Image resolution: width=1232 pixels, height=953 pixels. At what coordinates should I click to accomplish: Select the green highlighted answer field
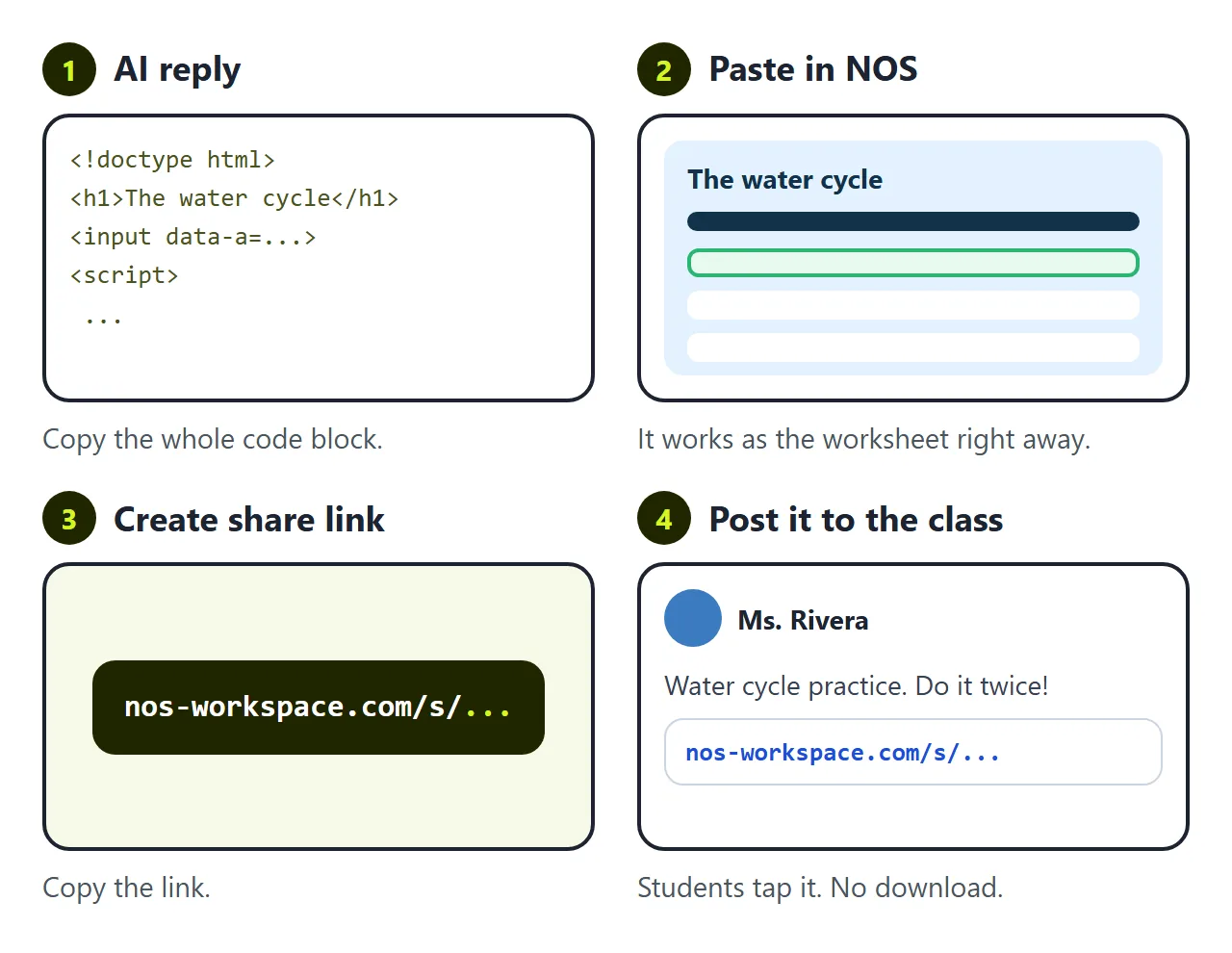(913, 263)
